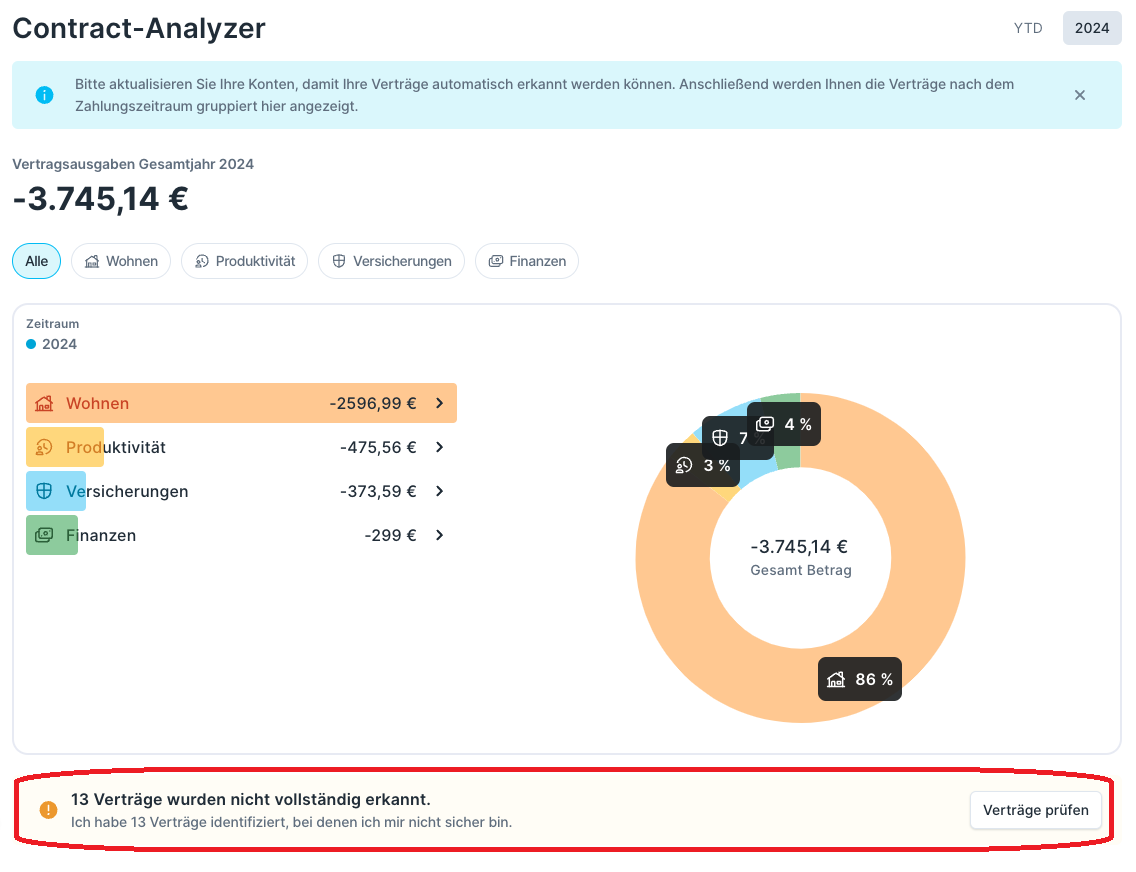The width and height of the screenshot is (1136, 872).
Task: Switch period to YTD
Action: [x=1028, y=28]
